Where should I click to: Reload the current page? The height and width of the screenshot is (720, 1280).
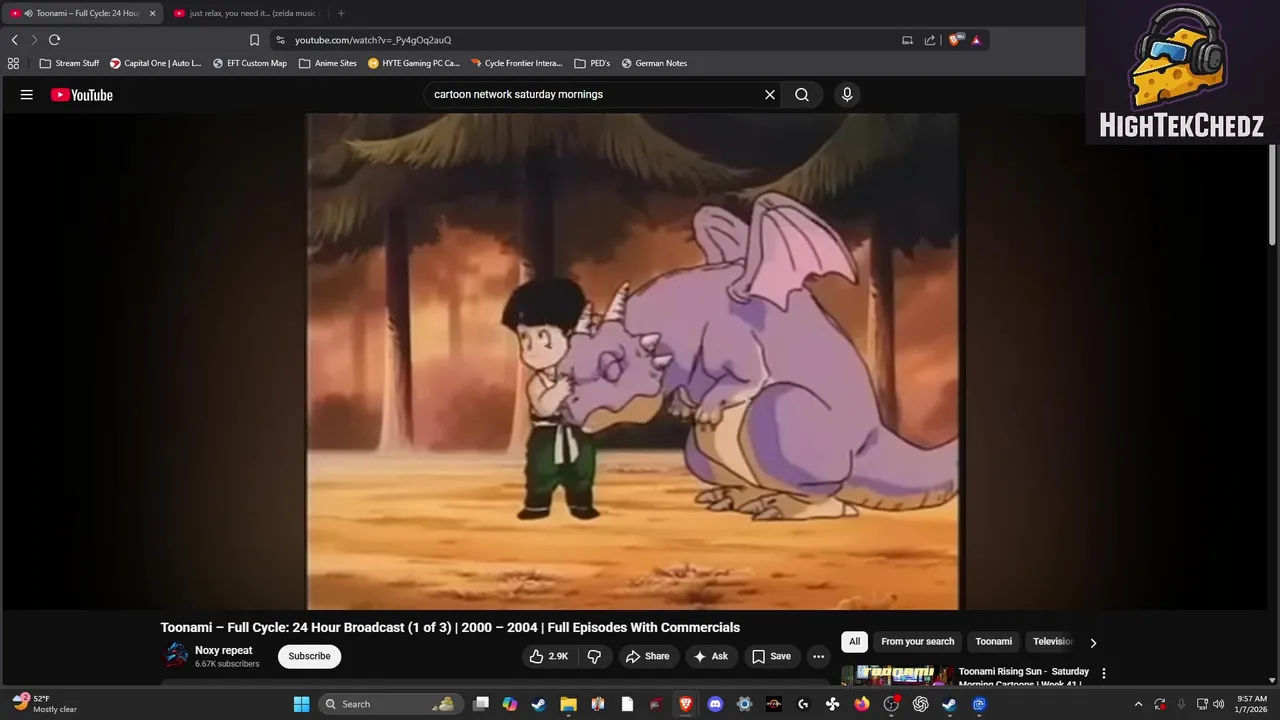pos(54,40)
